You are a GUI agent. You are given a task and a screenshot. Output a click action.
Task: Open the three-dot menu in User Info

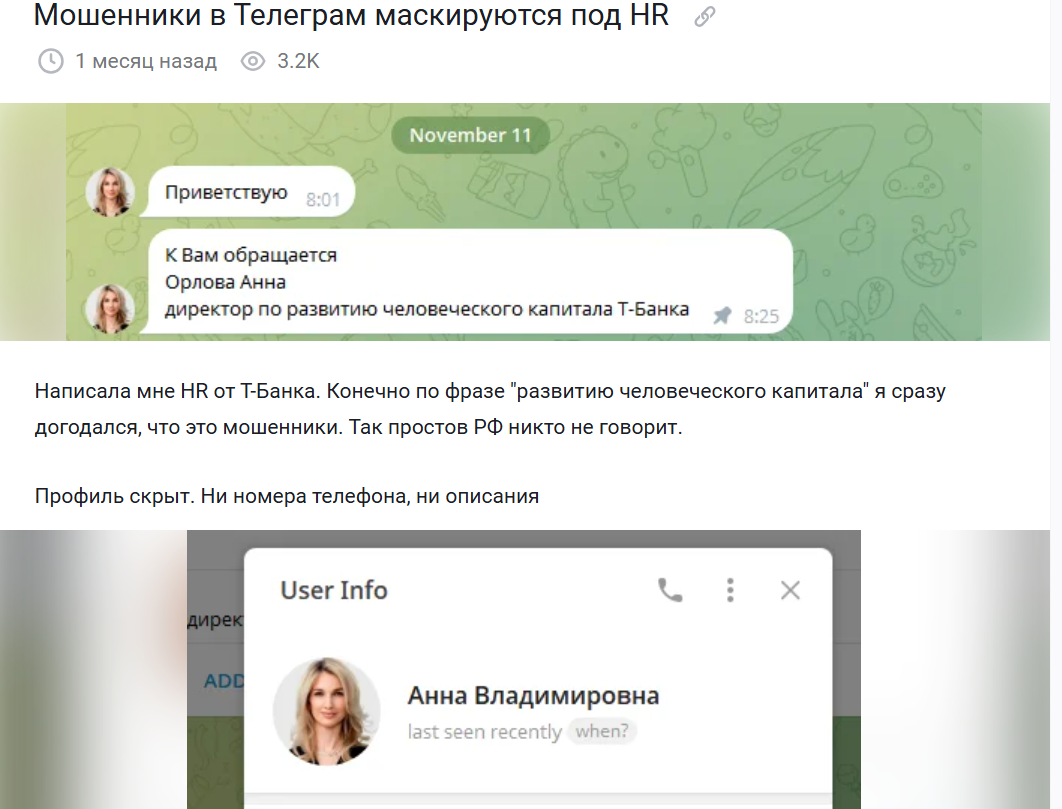(x=730, y=590)
